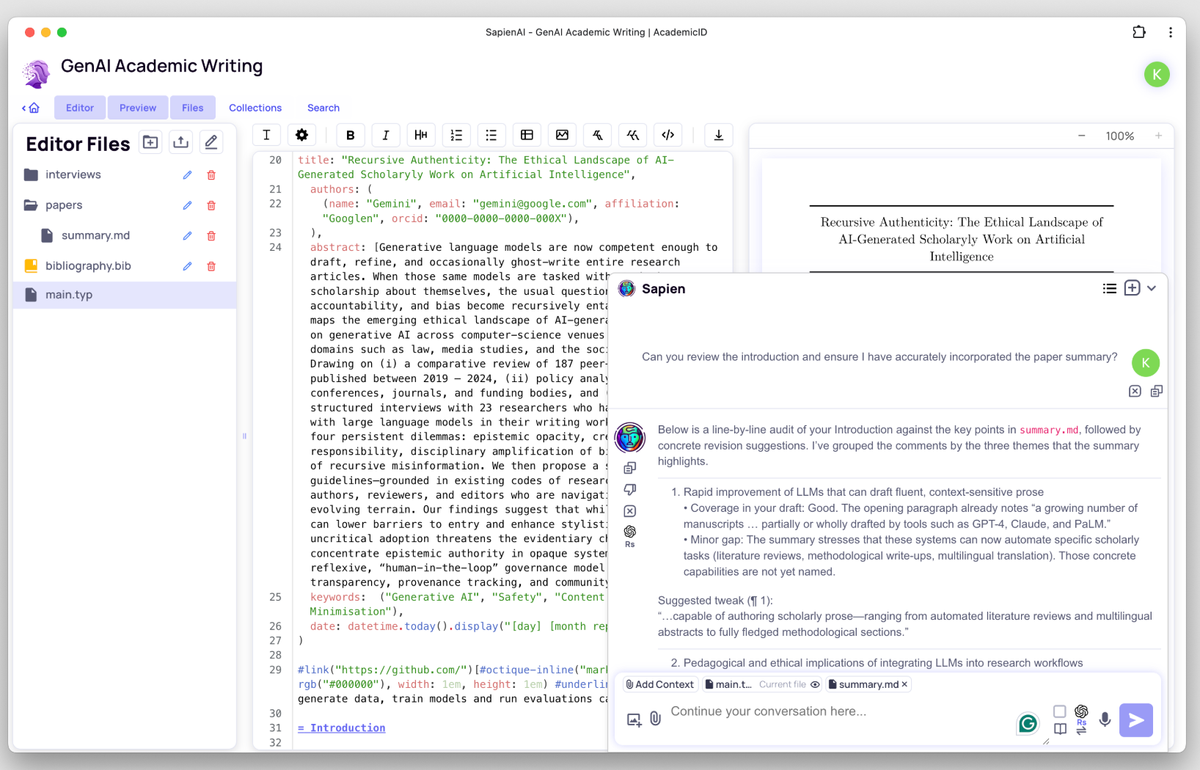Insert a table into the document
The image size is (1200, 770).
527,135
